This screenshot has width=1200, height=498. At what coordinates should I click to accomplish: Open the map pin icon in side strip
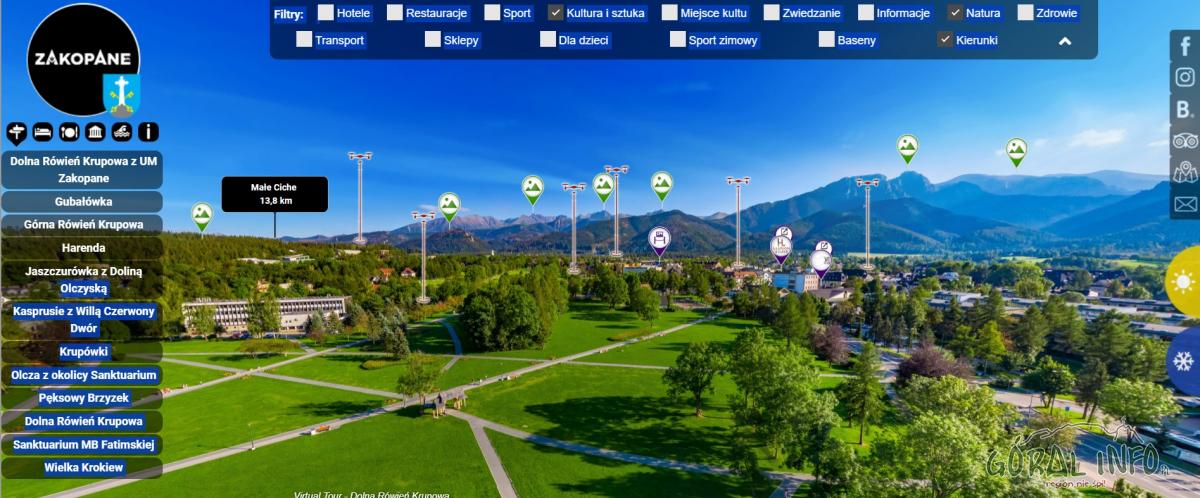click(x=1185, y=172)
